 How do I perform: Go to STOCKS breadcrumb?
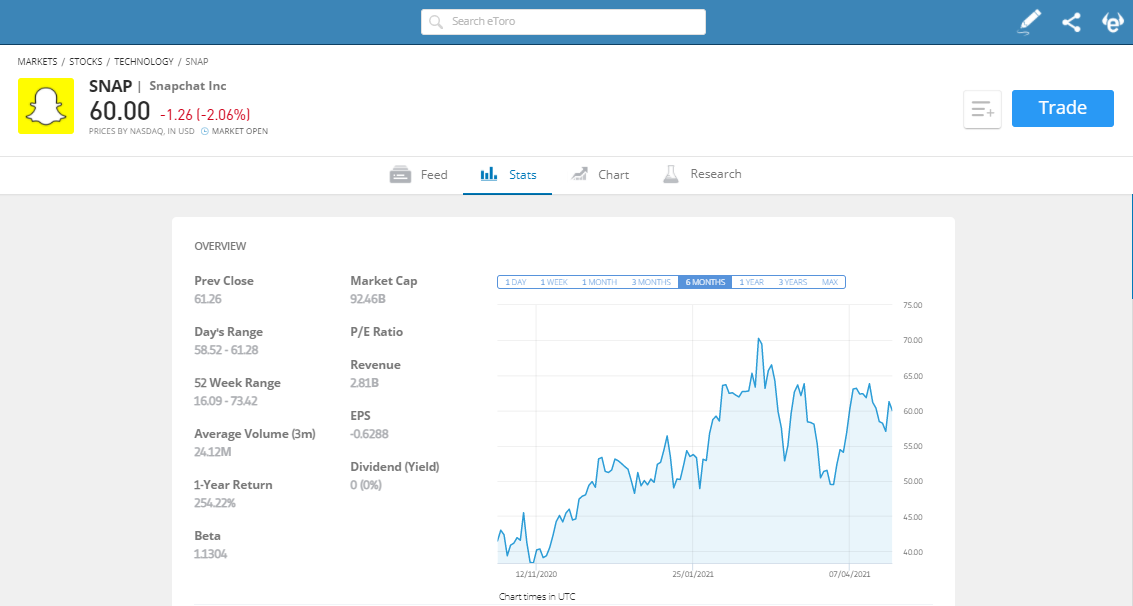tap(85, 61)
